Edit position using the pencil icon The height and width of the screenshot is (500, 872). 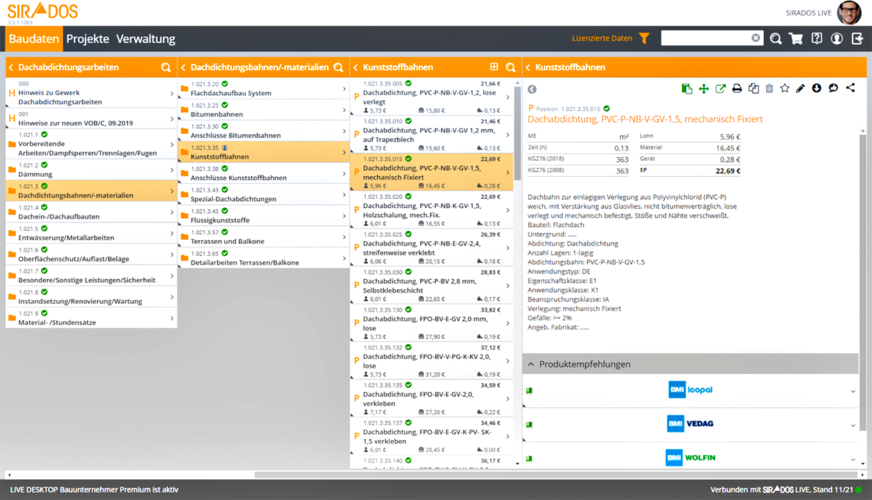[801, 89]
